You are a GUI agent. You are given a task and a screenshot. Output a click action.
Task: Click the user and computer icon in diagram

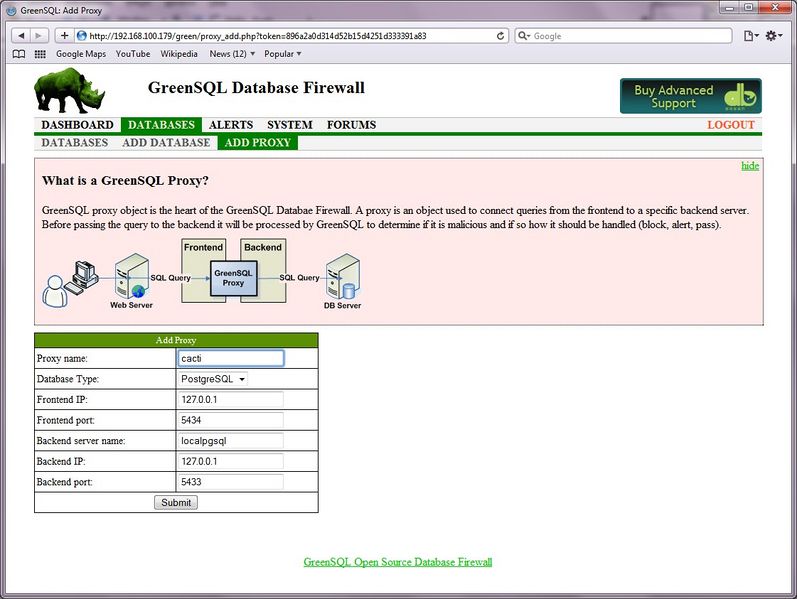pyautogui.click(x=70, y=284)
